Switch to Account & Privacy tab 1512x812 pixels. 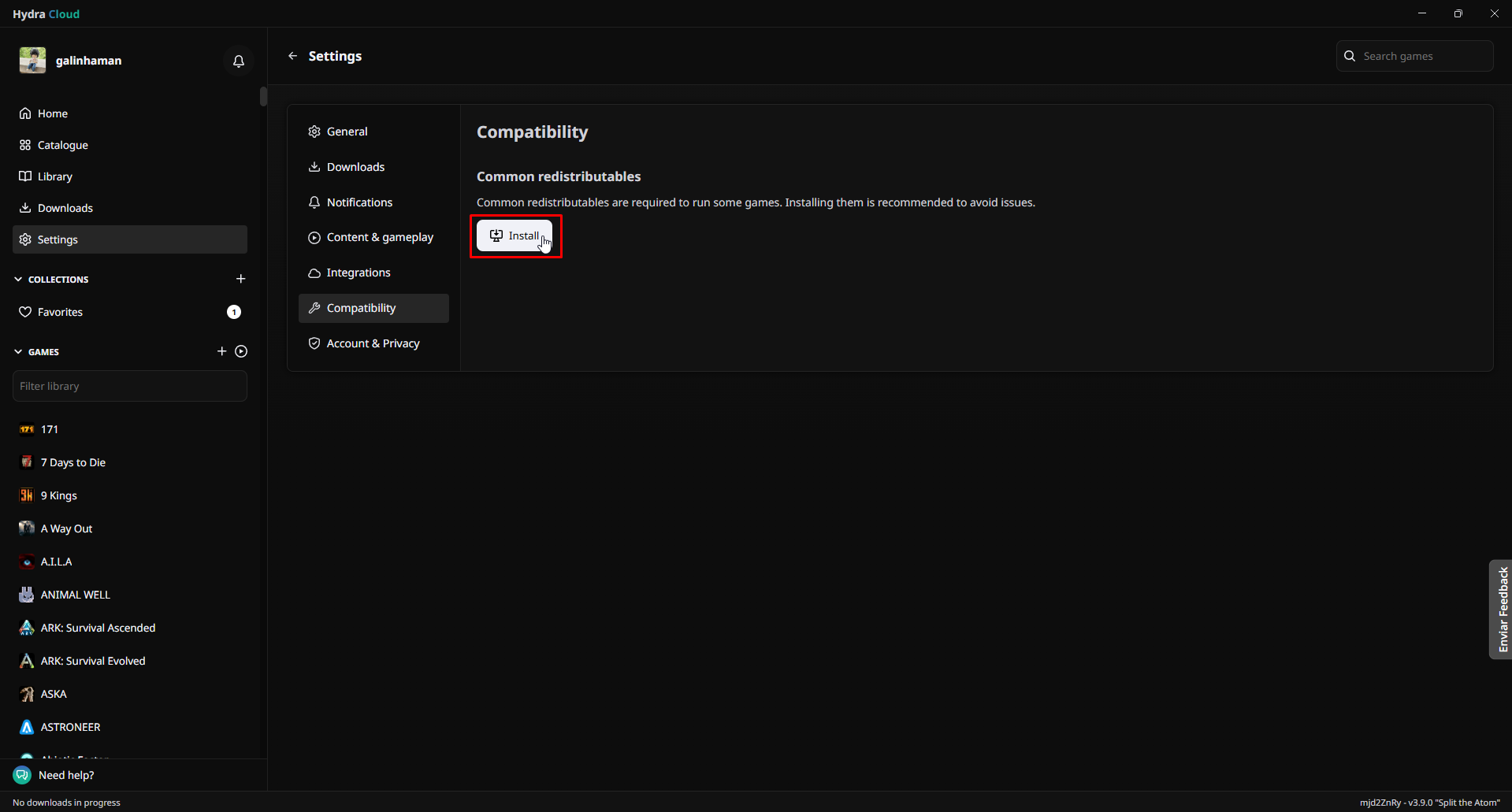click(373, 343)
